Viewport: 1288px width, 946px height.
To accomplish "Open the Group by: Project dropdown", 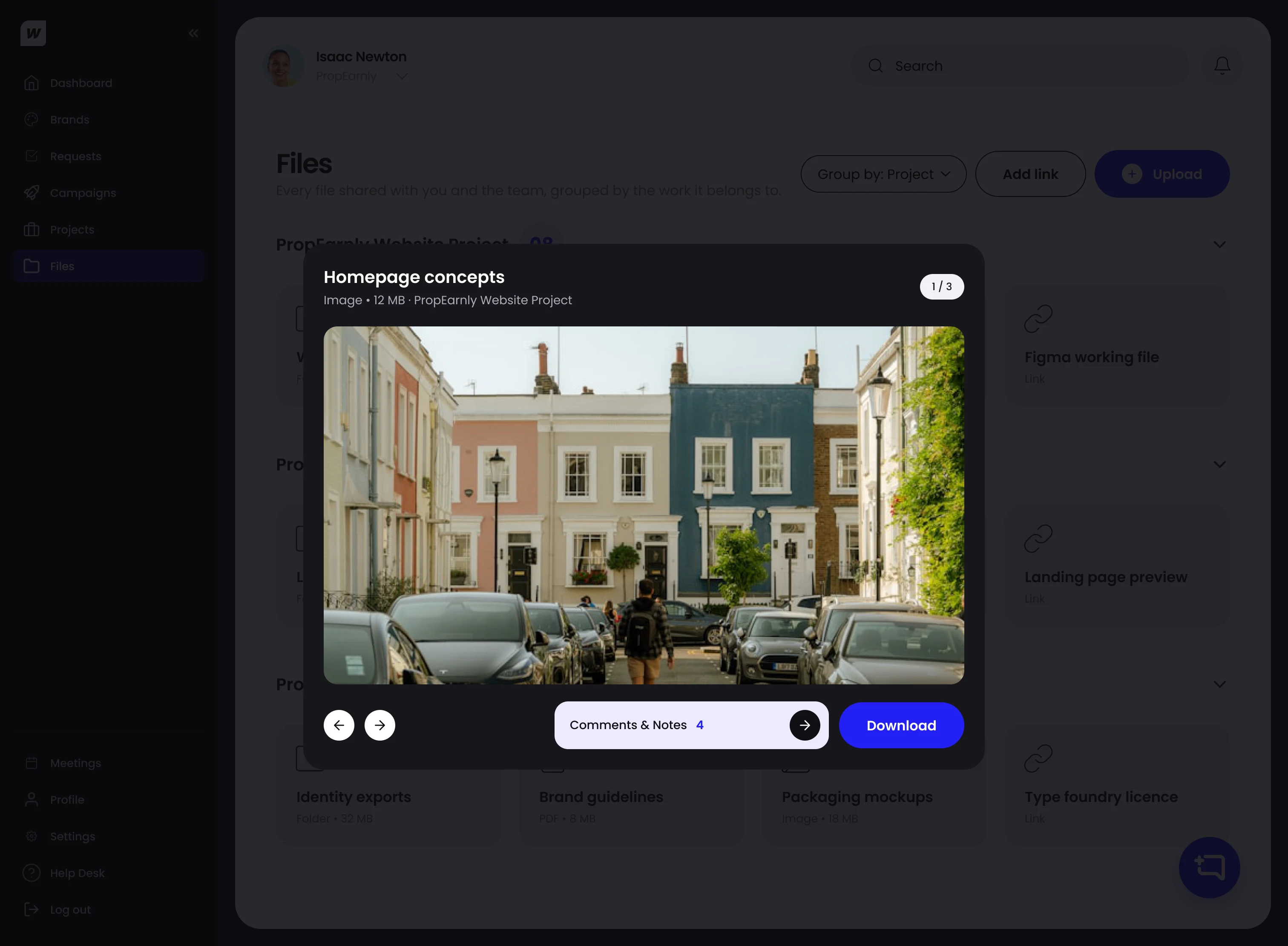I will tap(883, 174).
